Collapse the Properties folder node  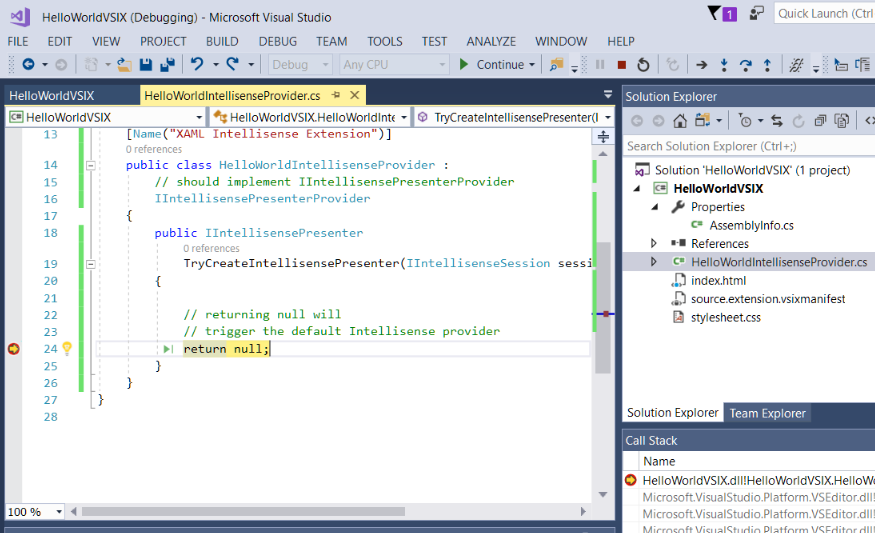[655, 207]
